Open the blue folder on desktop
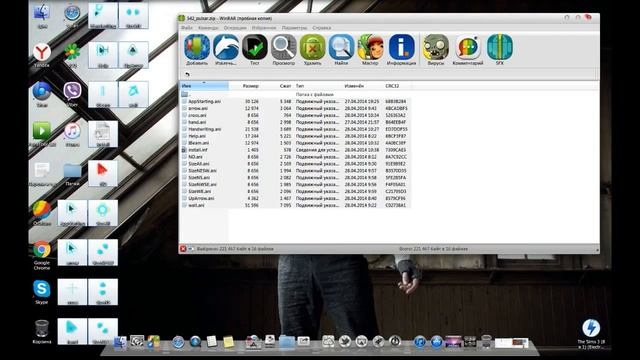The image size is (640, 360). point(72,174)
